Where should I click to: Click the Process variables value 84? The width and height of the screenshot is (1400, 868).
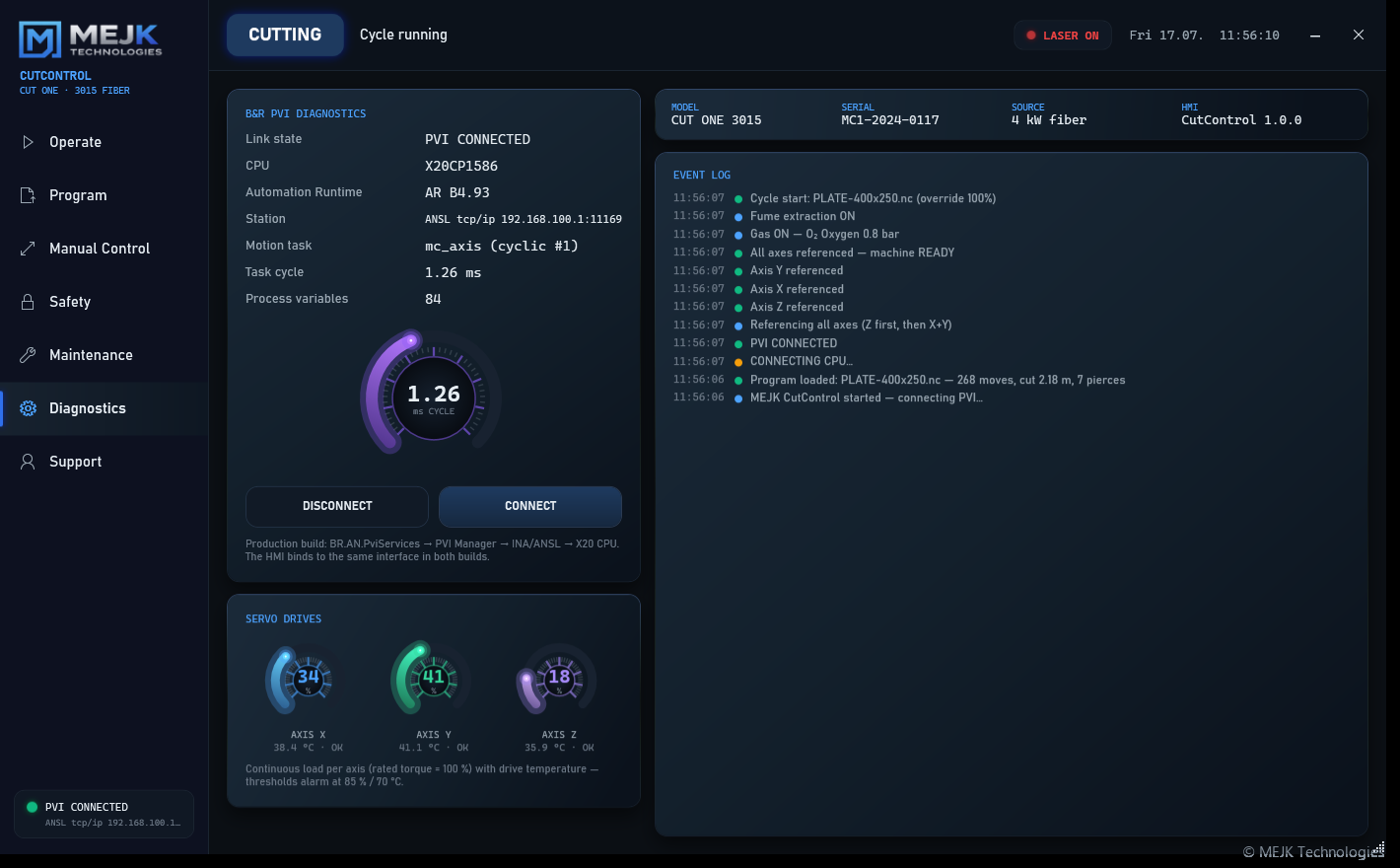(x=433, y=299)
